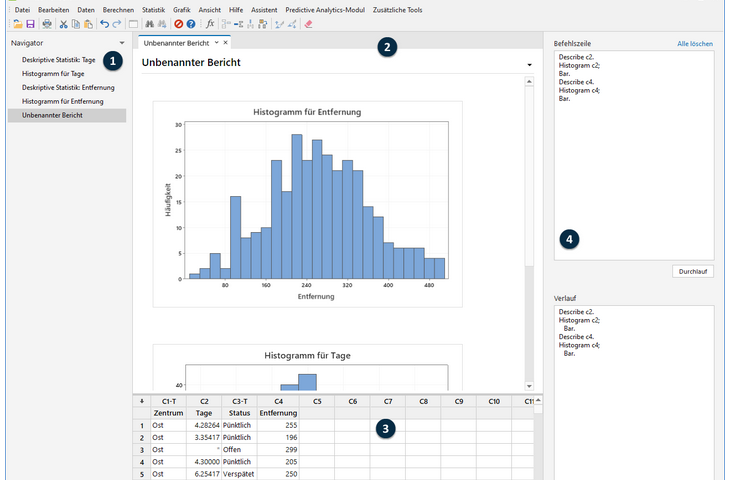Select Histogramm für Tage in Navigator
This screenshot has height=480, width=738.
(52, 74)
